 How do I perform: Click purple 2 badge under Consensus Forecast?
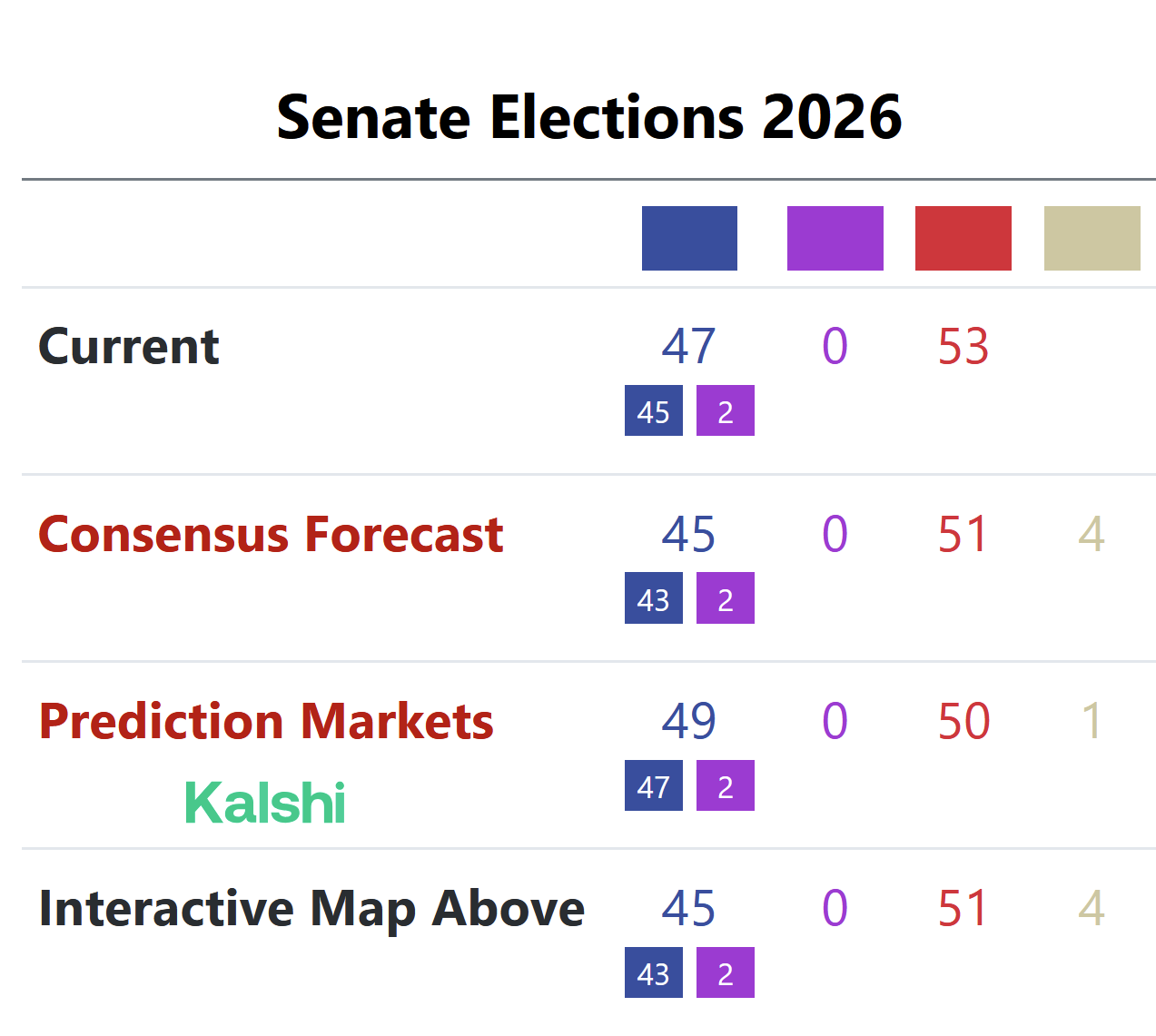click(725, 599)
